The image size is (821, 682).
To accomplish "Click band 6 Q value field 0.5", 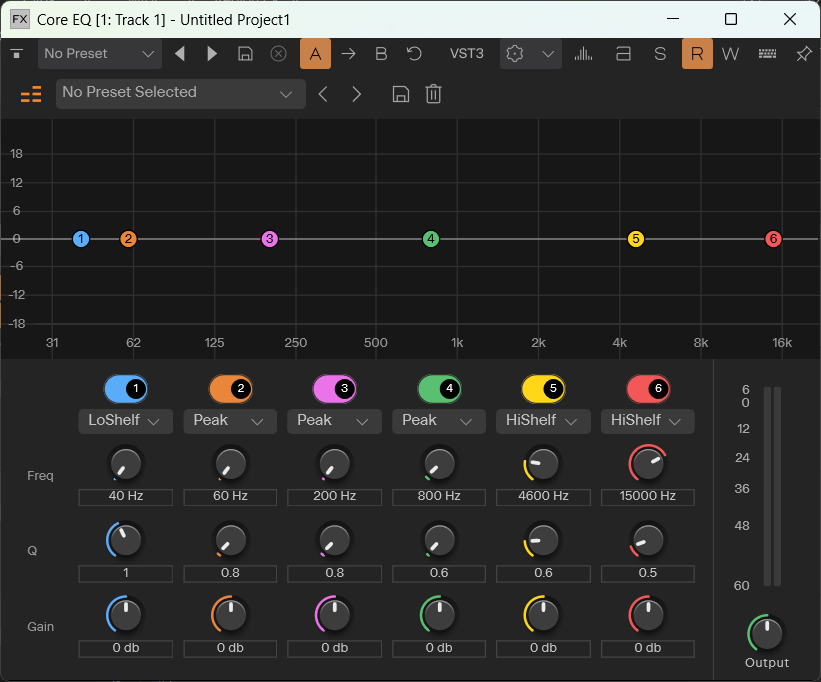I will pos(648,573).
